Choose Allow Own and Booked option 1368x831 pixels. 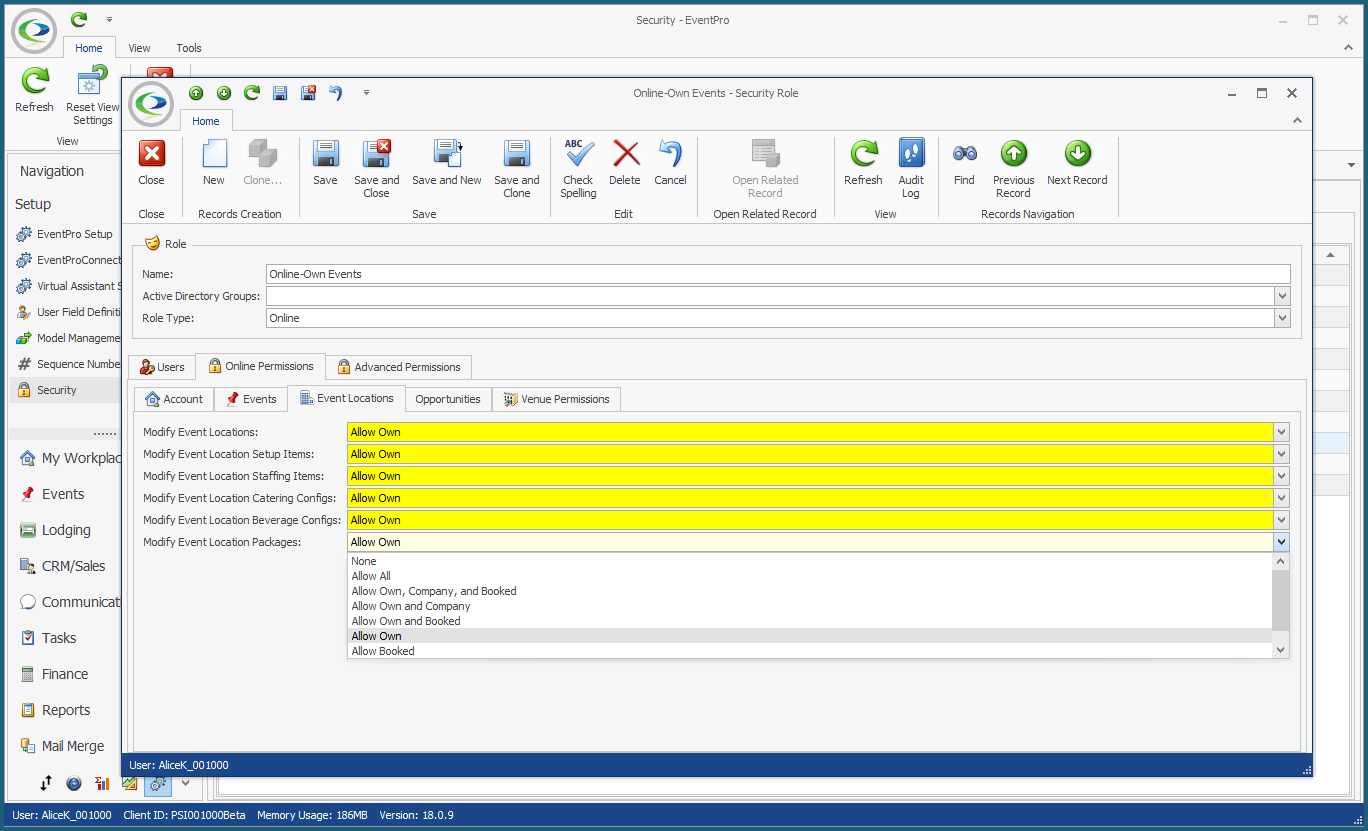coord(810,621)
